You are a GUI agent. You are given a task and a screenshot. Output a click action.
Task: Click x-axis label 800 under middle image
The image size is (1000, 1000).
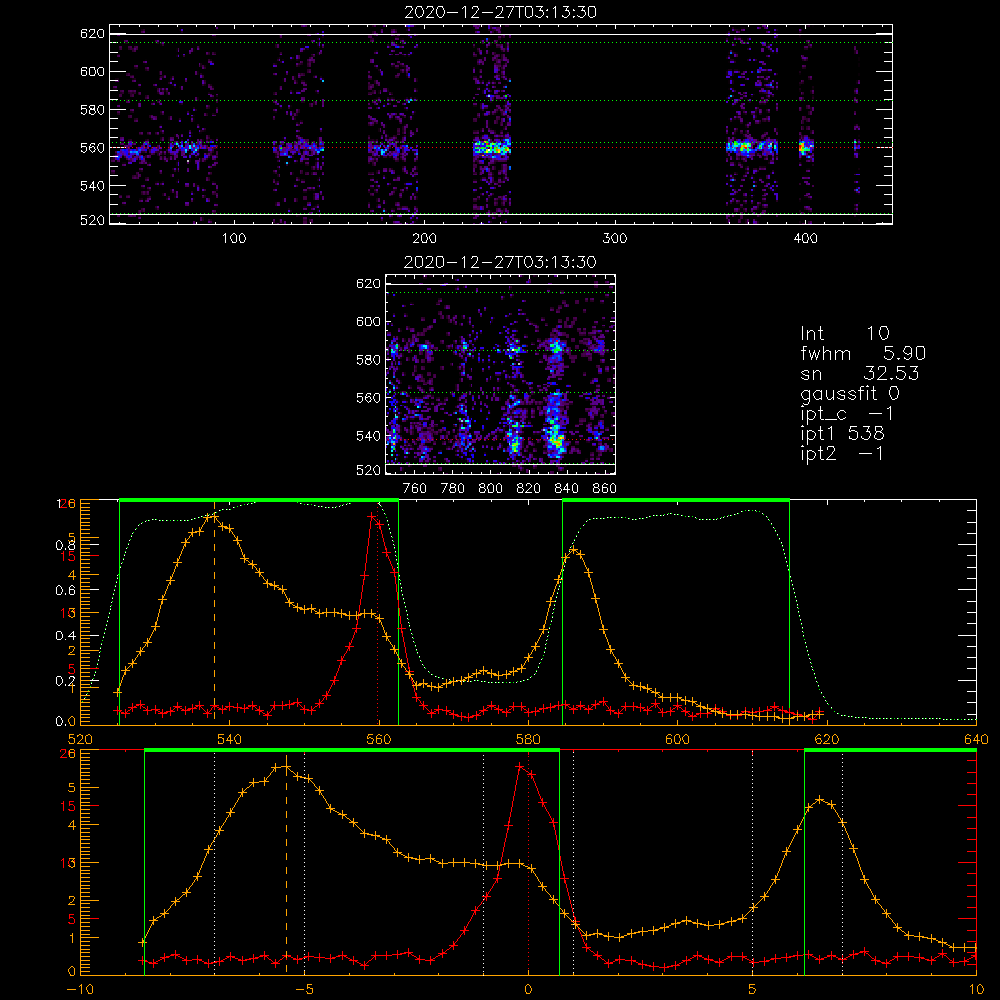[x=490, y=489]
